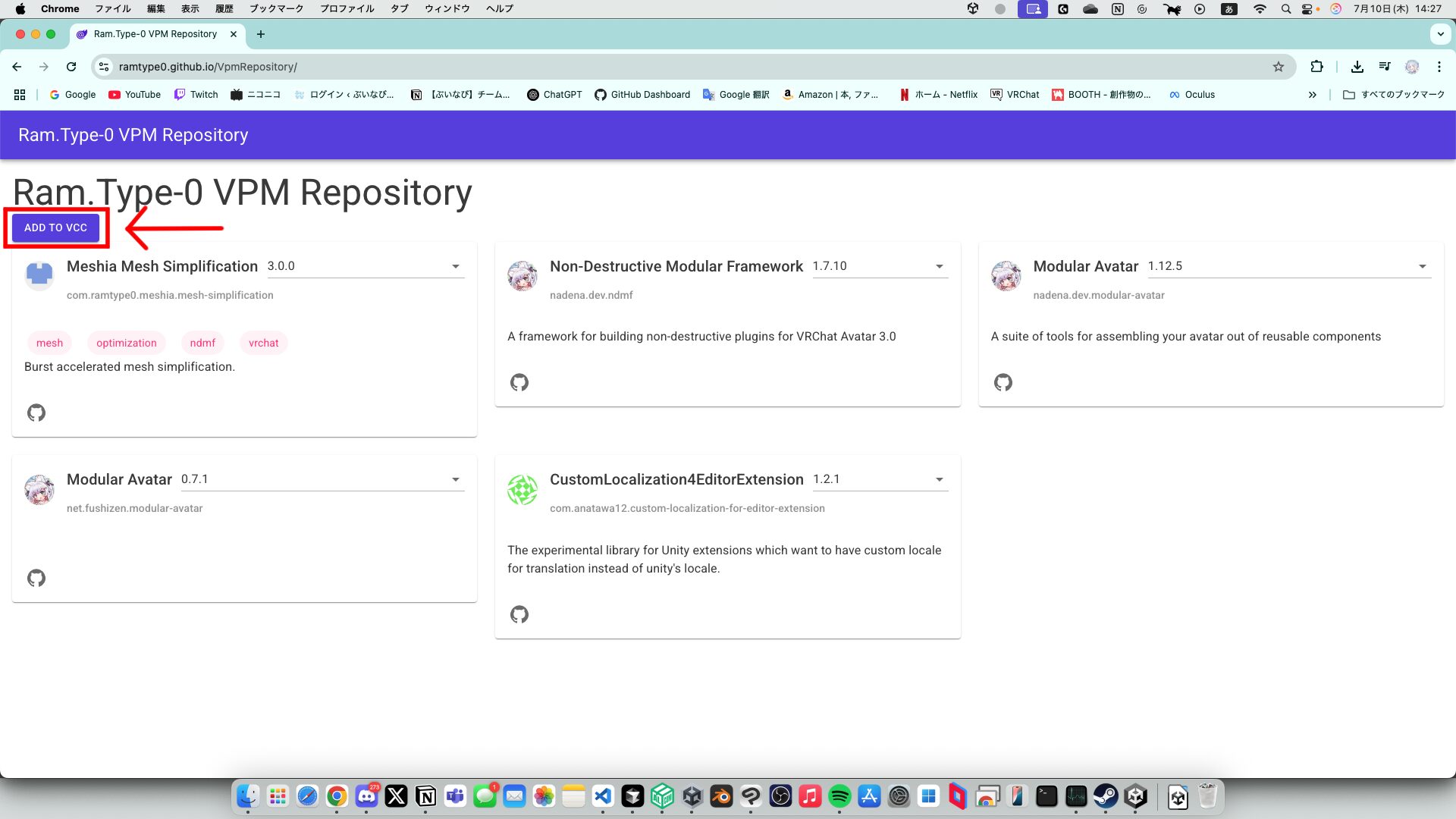Open GitHub icon for Non-Destructive Modular Framework
The image size is (1456, 819).
519,382
